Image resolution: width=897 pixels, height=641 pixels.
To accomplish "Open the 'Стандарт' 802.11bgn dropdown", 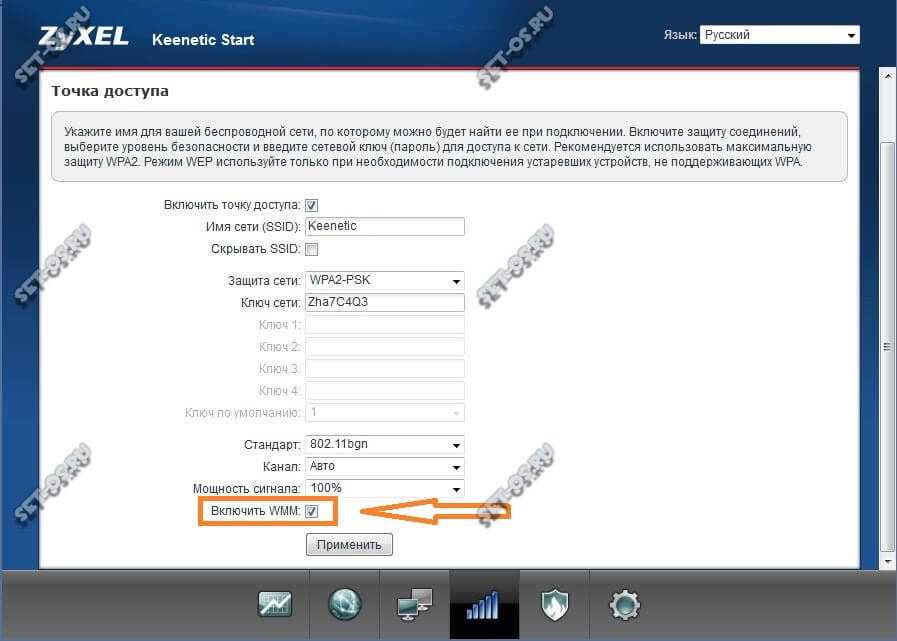I will [384, 445].
